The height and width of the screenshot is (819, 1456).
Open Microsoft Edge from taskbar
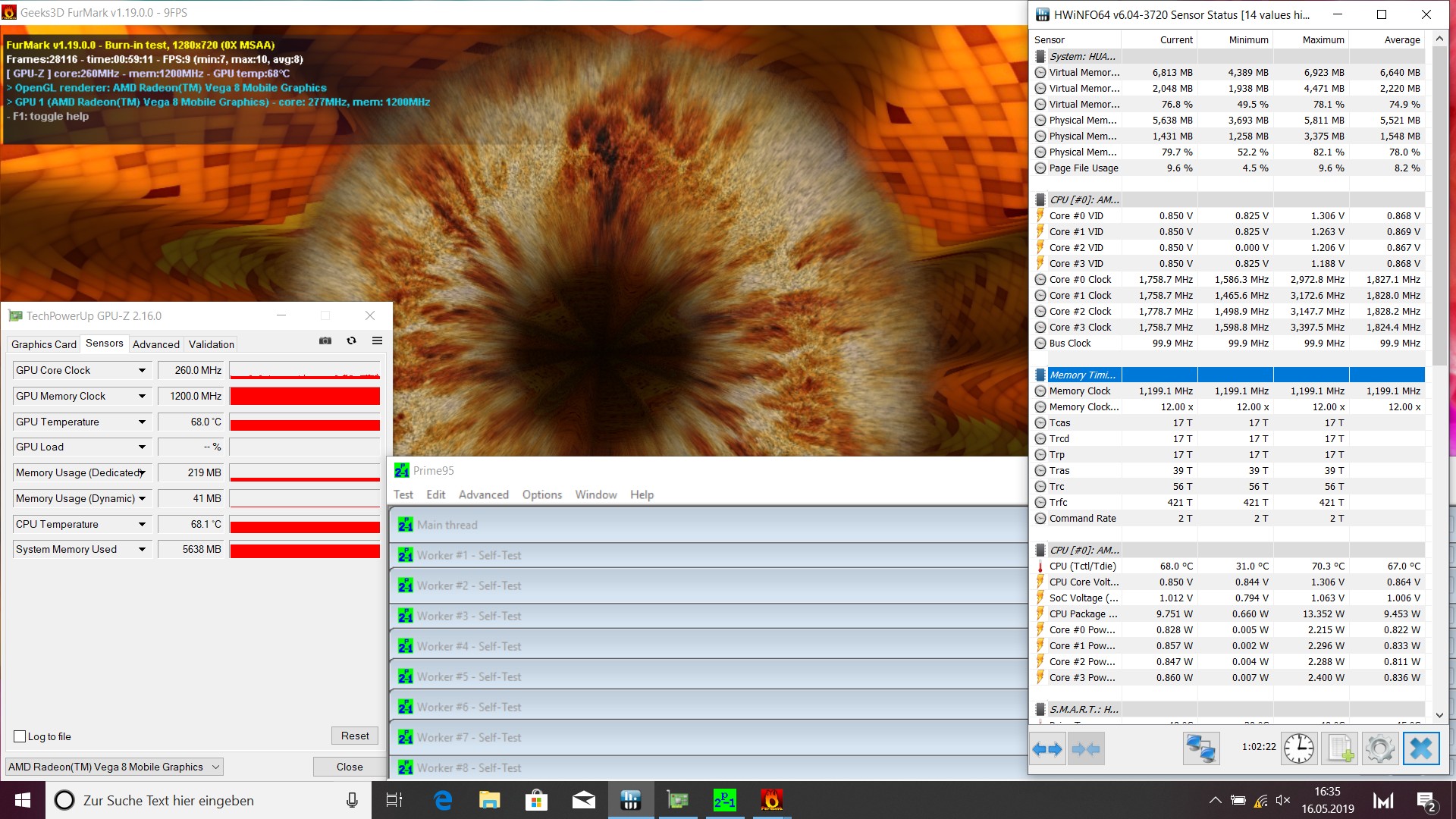pos(443,800)
